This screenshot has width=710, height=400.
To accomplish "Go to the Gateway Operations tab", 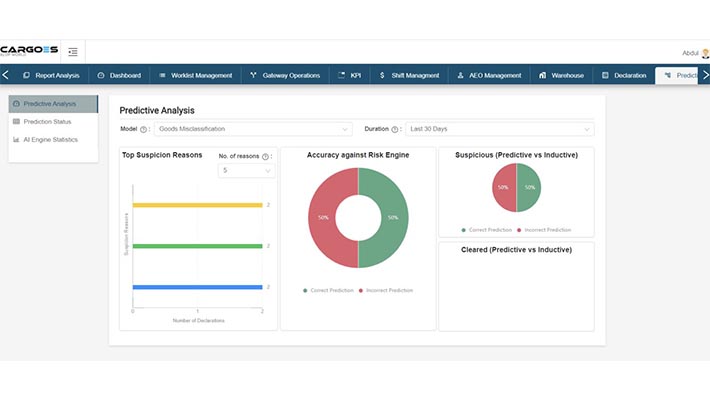I will tap(285, 75).
